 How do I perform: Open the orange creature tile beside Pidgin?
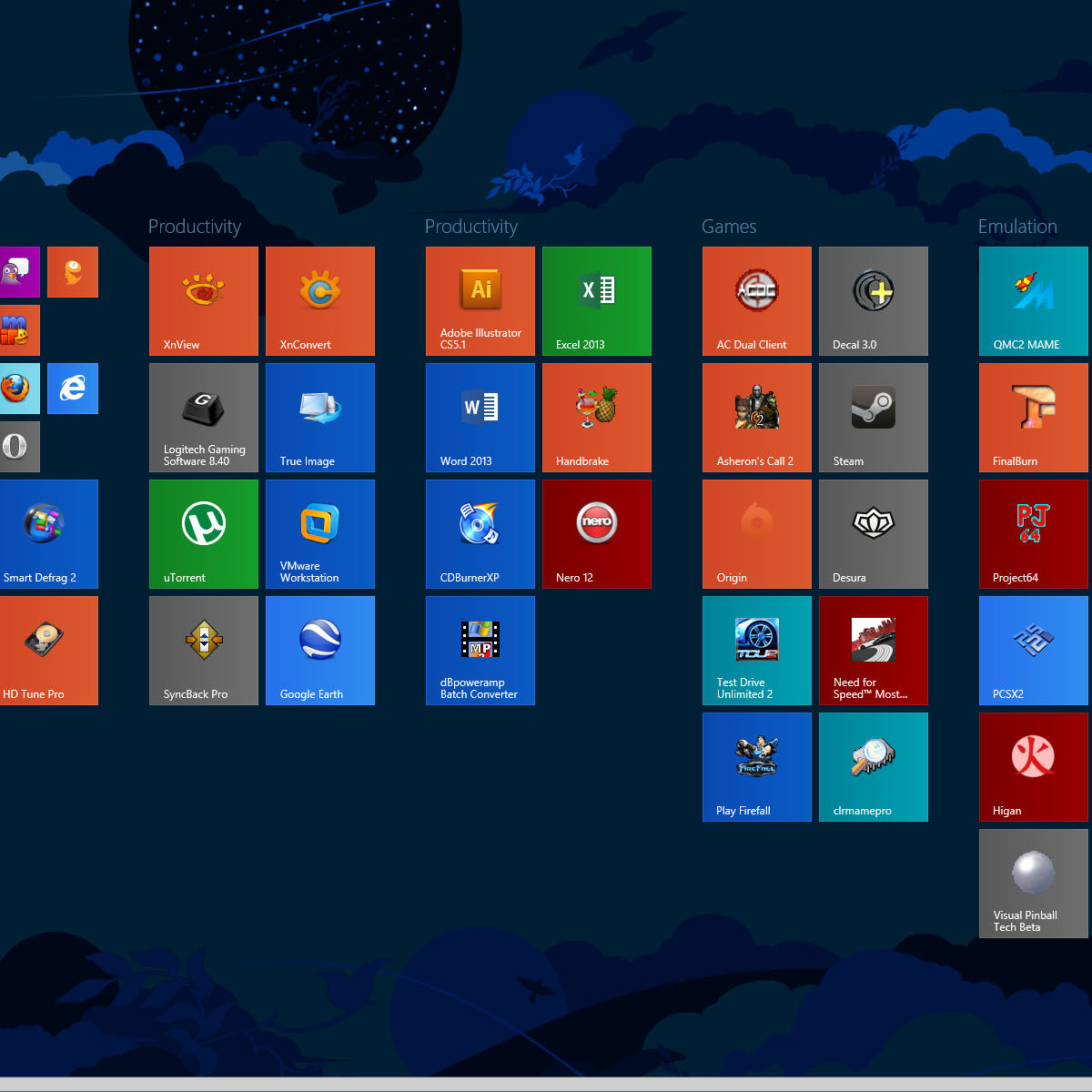click(73, 272)
